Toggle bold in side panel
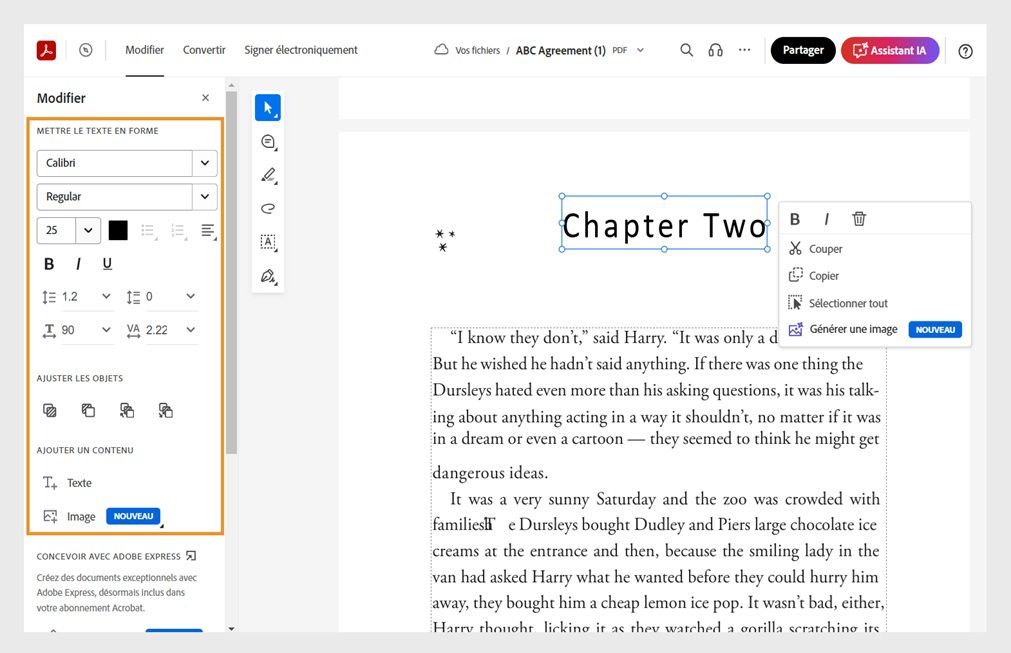 [x=49, y=264]
